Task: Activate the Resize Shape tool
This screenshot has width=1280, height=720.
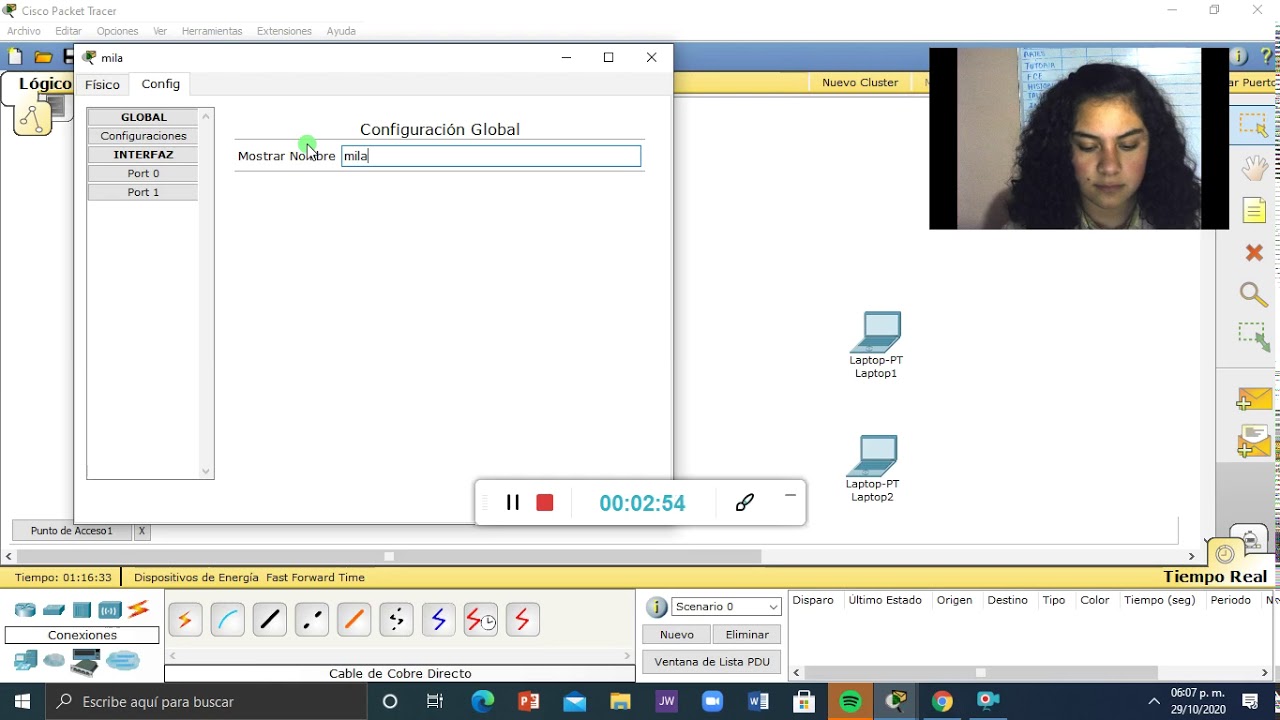Action: 1253,336
